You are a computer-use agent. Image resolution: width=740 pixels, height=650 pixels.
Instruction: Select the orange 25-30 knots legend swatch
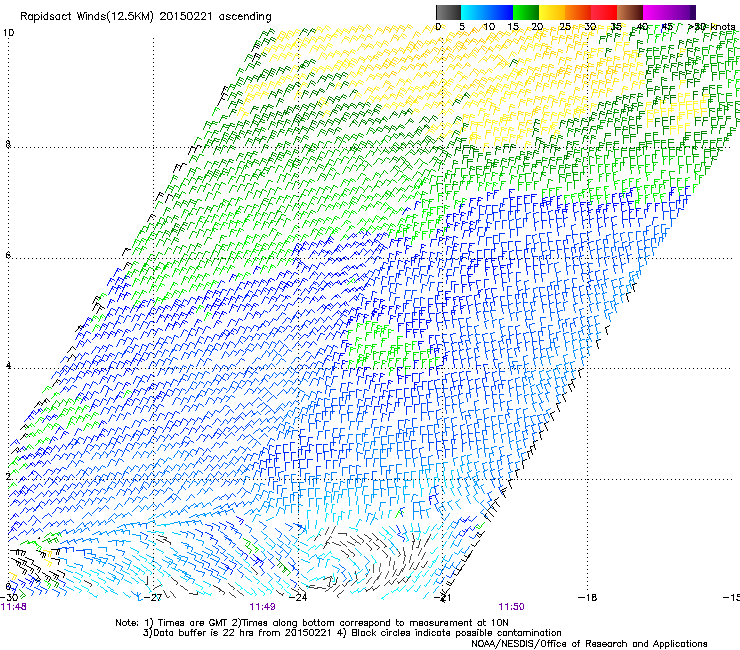(x=578, y=12)
